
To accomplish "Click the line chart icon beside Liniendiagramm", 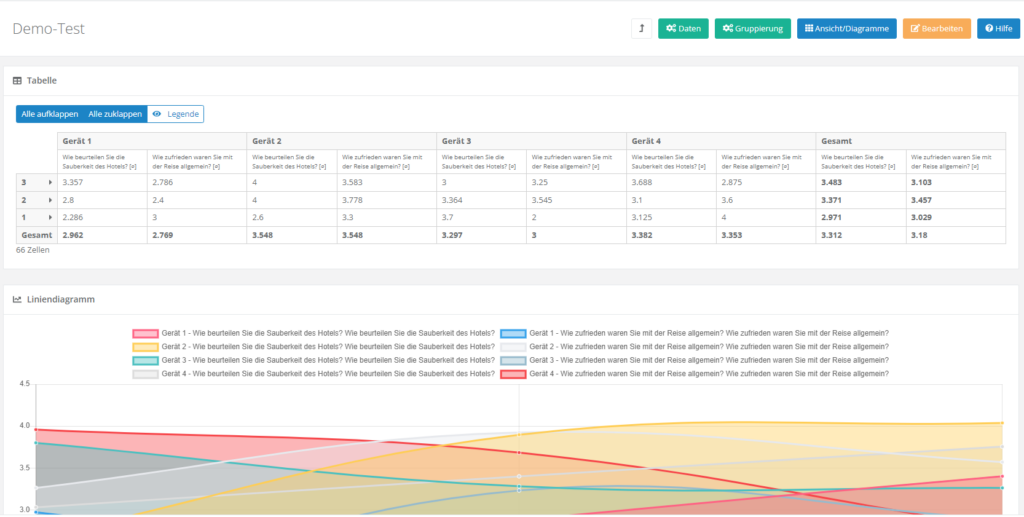I will pos(17,299).
